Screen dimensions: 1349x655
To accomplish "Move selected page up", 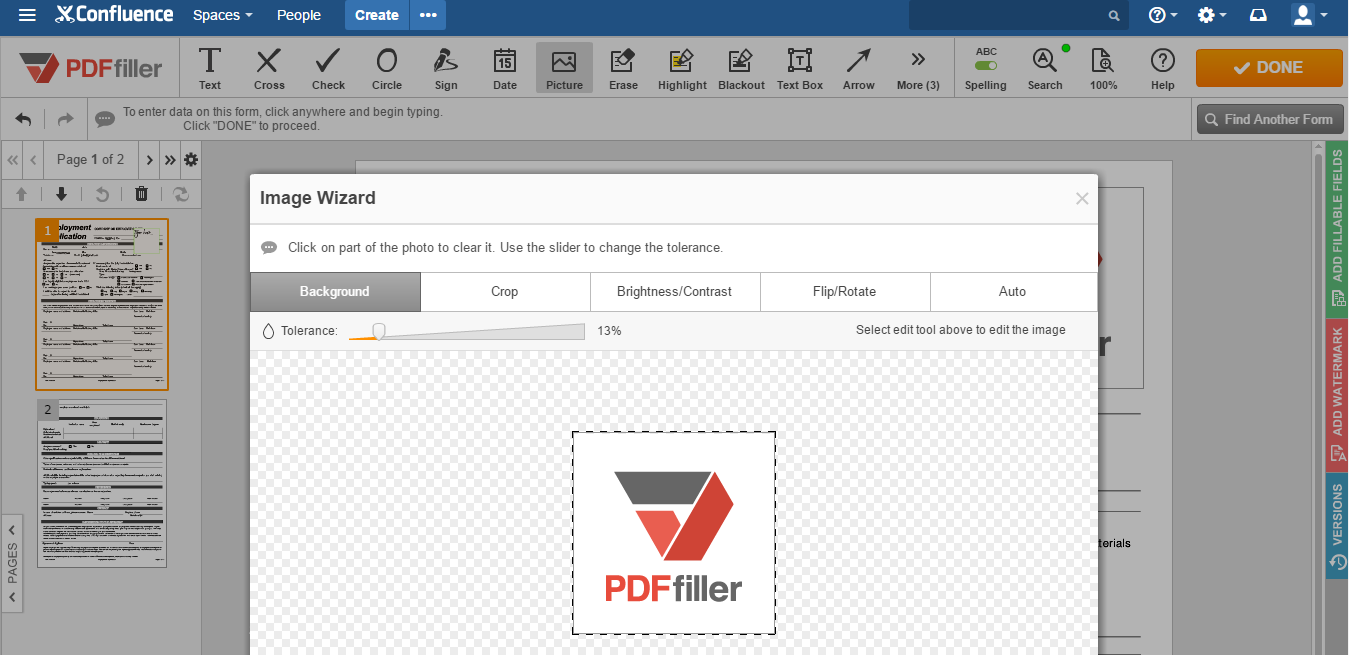I will (x=21, y=194).
